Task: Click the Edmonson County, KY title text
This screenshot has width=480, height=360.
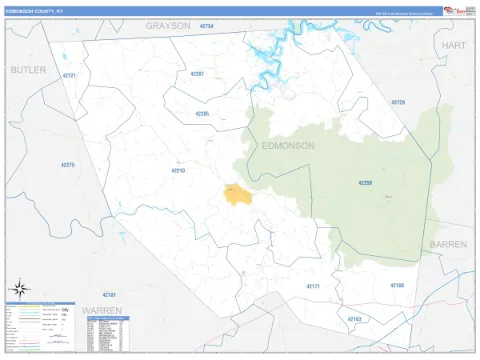Action: (34, 11)
